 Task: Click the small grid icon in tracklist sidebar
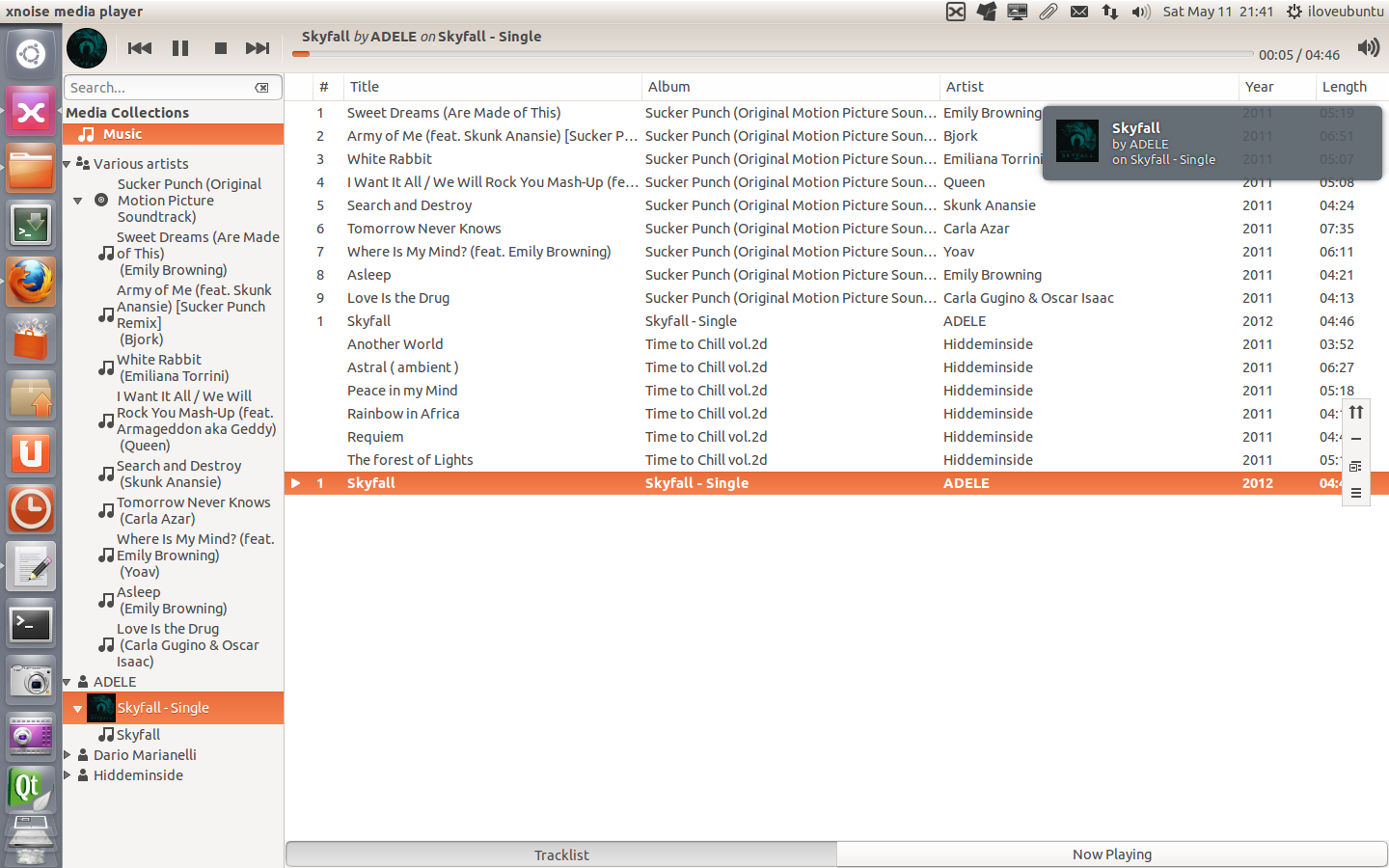(x=1356, y=466)
